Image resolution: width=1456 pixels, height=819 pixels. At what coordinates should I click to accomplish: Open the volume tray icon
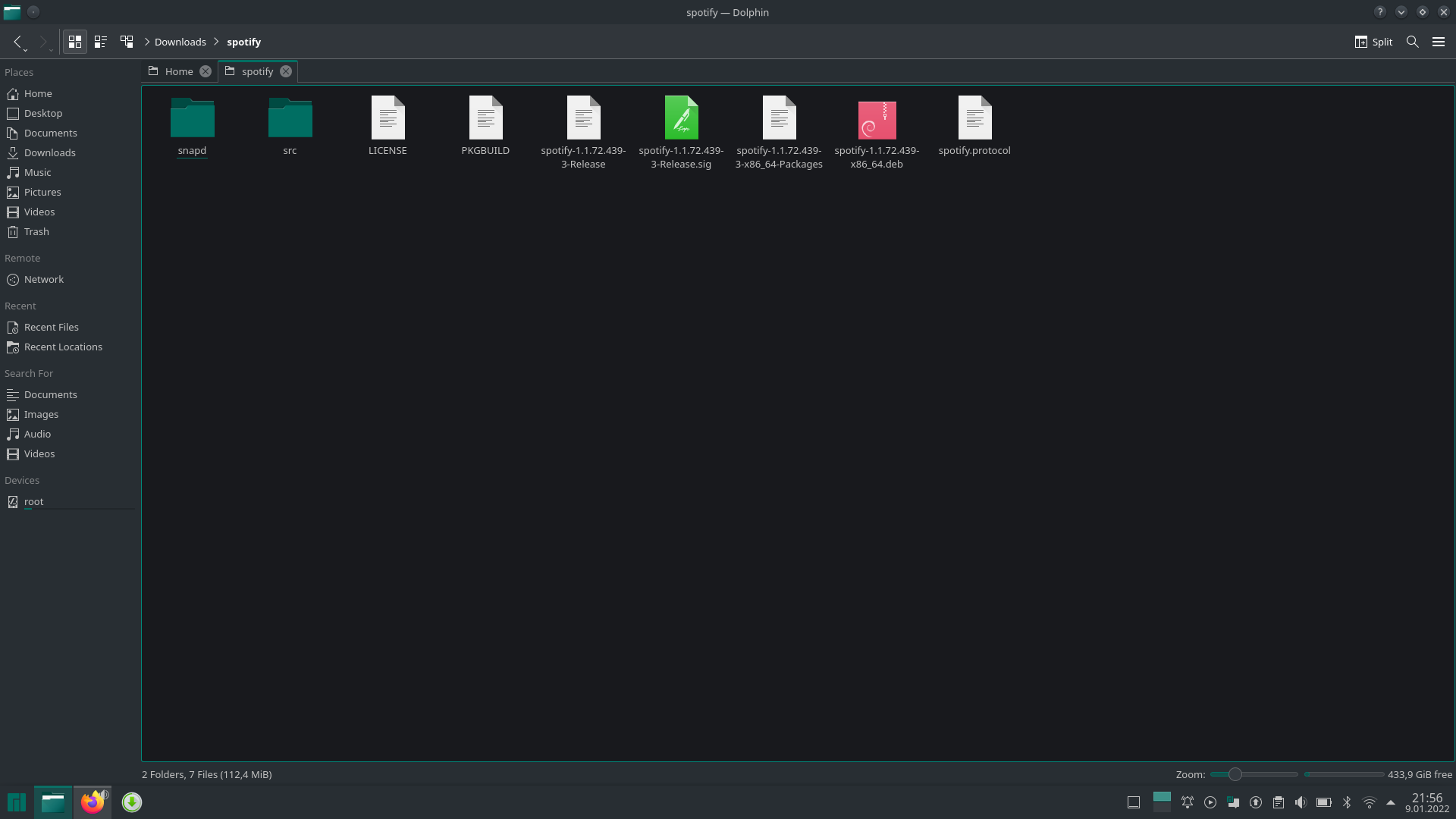1301,802
